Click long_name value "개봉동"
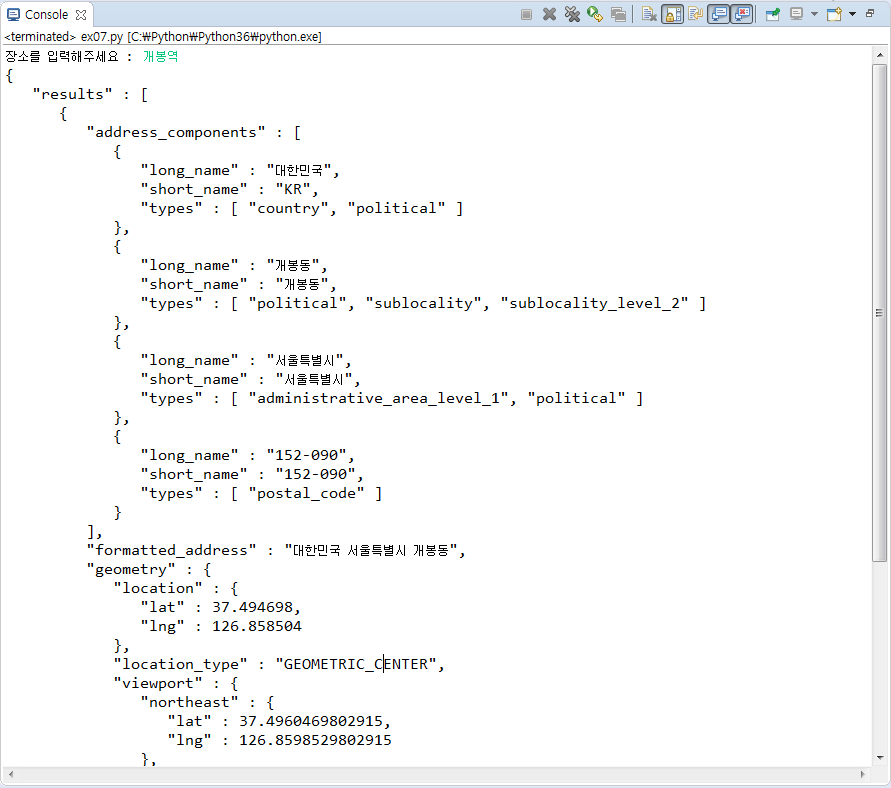 pos(293,265)
